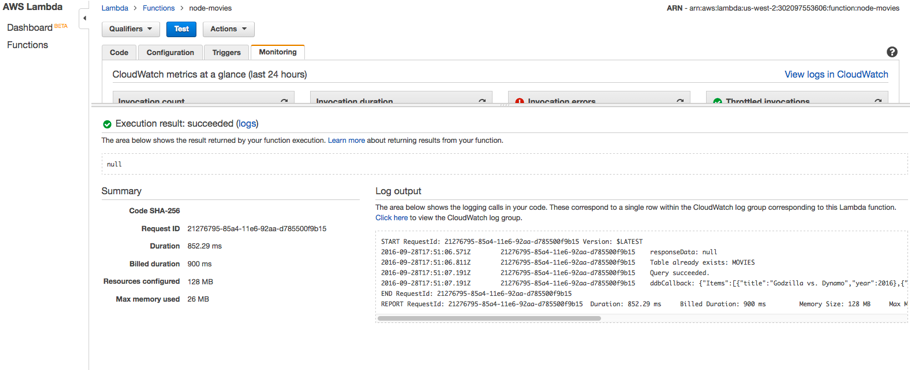This screenshot has width=910, height=370.
Task: Refresh the Invocation errors metric
Action: [x=680, y=101]
